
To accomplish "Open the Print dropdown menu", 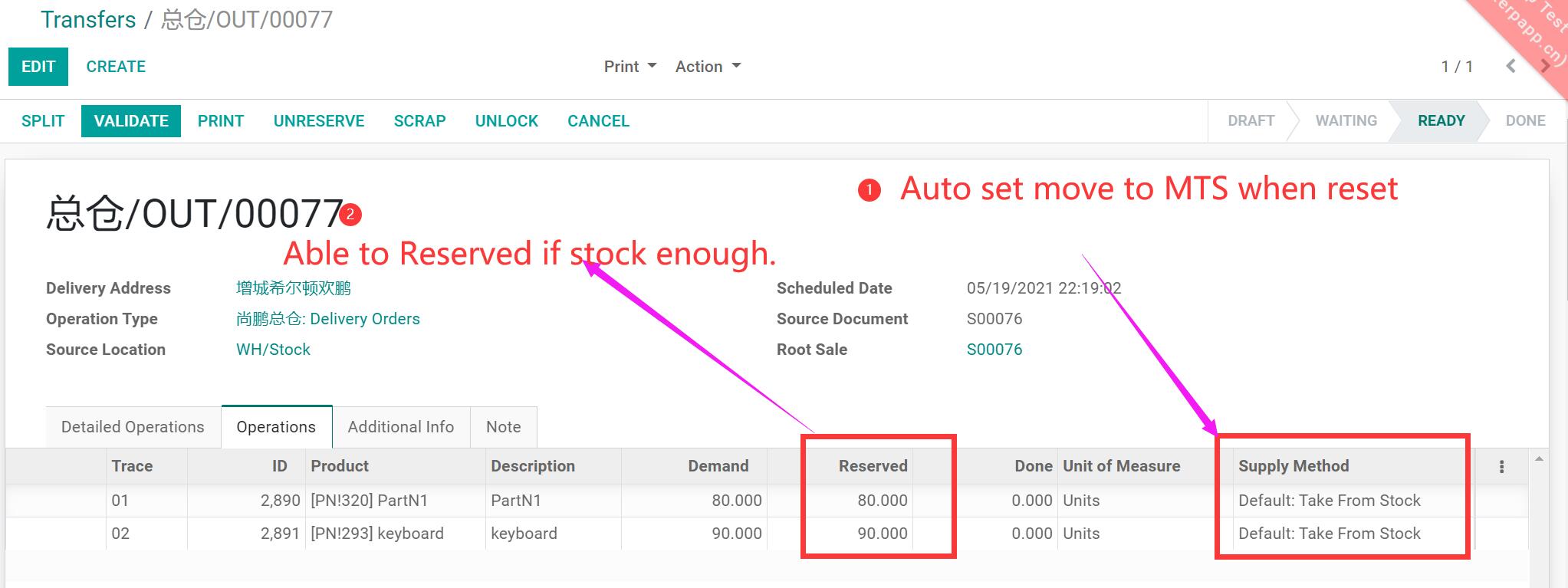I will coord(630,67).
